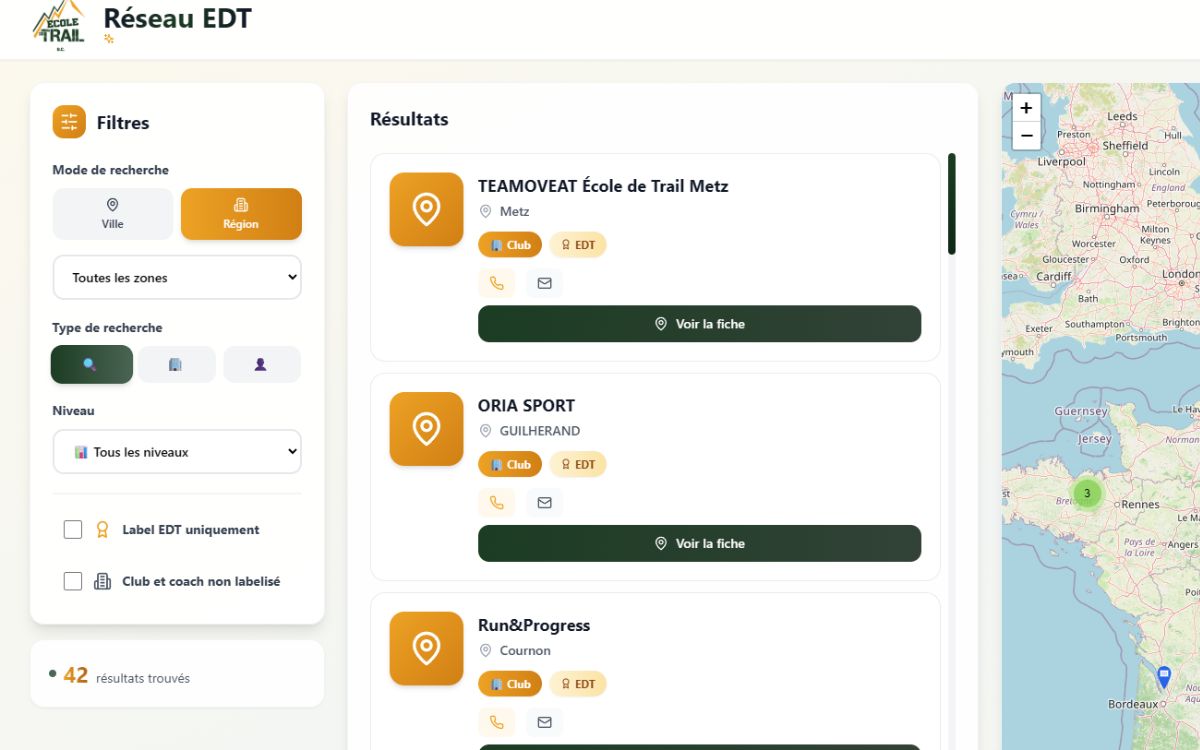The image size is (1200, 750).
Task: Expand the Tous les niveaux dropdown
Action: click(x=177, y=452)
